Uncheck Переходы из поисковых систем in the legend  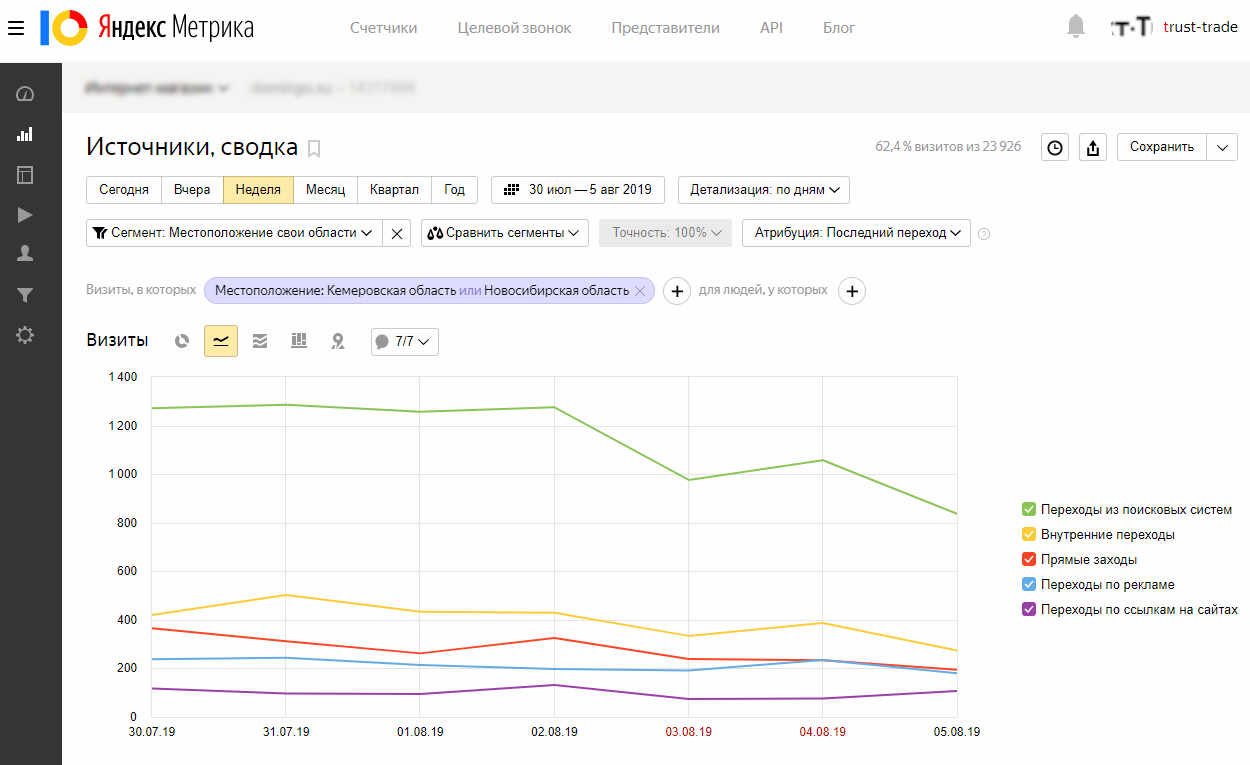1029,510
